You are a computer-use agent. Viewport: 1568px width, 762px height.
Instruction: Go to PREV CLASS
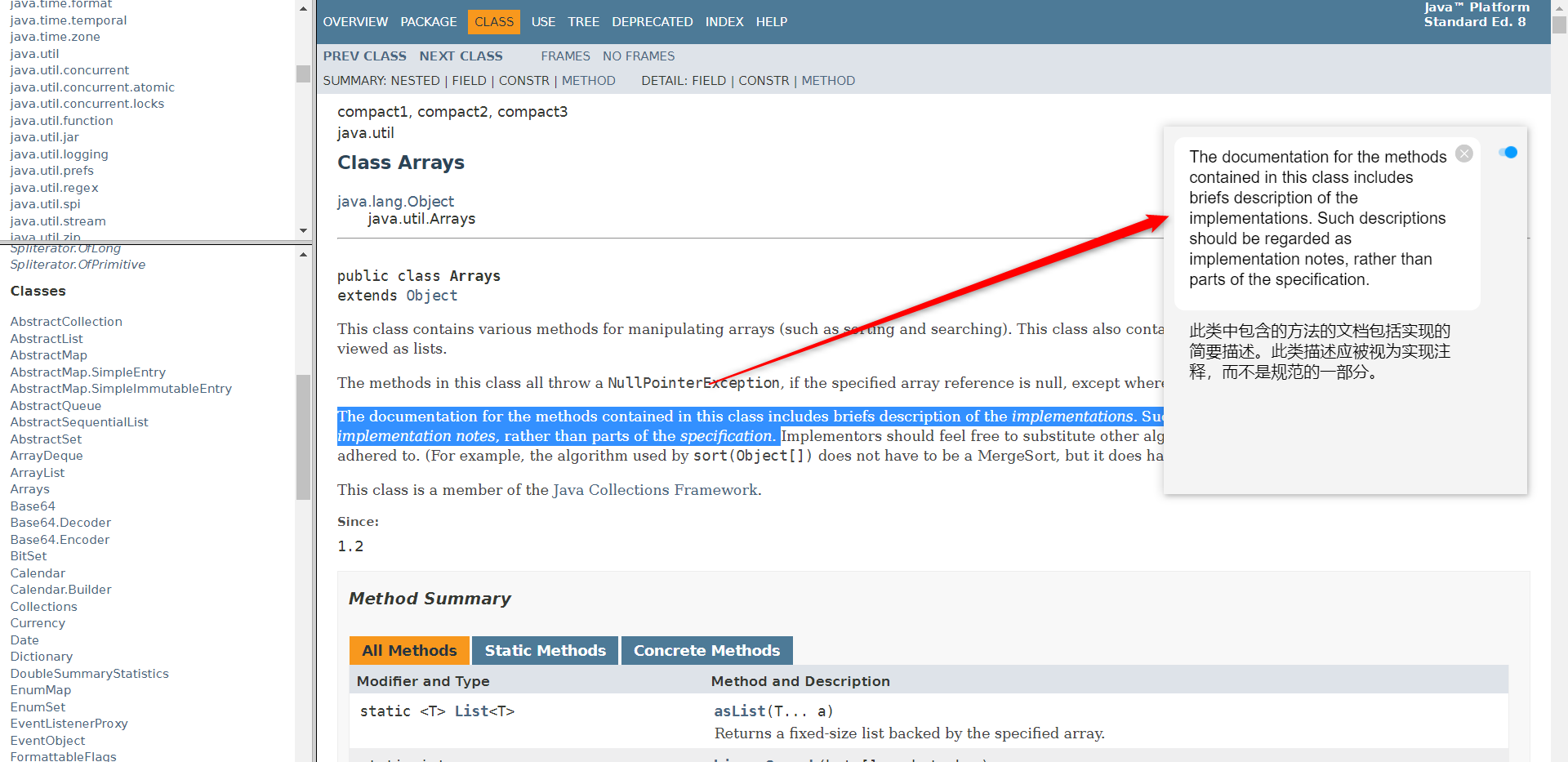pyautogui.click(x=365, y=56)
